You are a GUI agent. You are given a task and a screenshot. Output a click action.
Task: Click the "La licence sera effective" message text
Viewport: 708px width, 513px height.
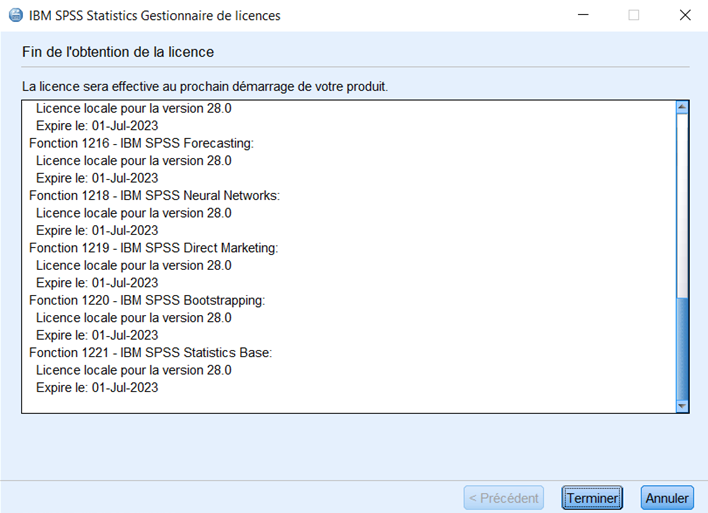(205, 86)
